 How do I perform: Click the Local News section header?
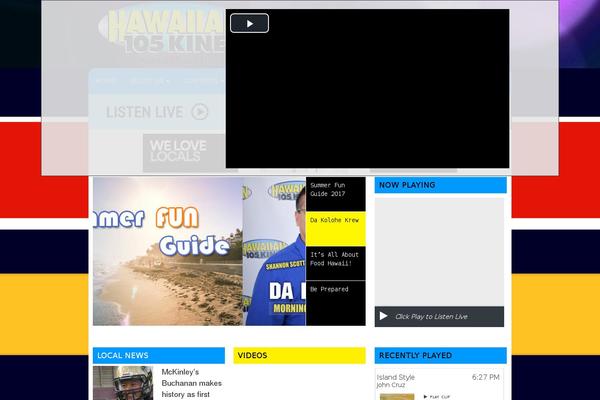[159, 355]
